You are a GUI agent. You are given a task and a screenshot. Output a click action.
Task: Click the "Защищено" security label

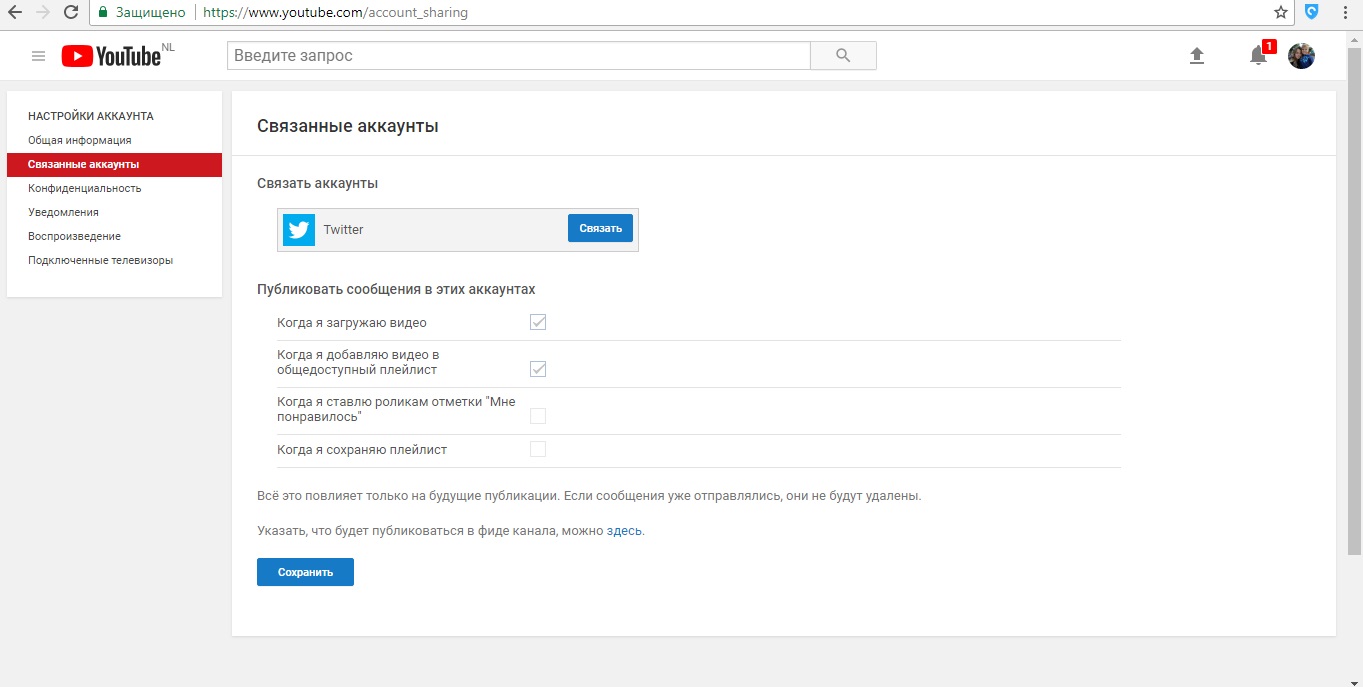[149, 13]
